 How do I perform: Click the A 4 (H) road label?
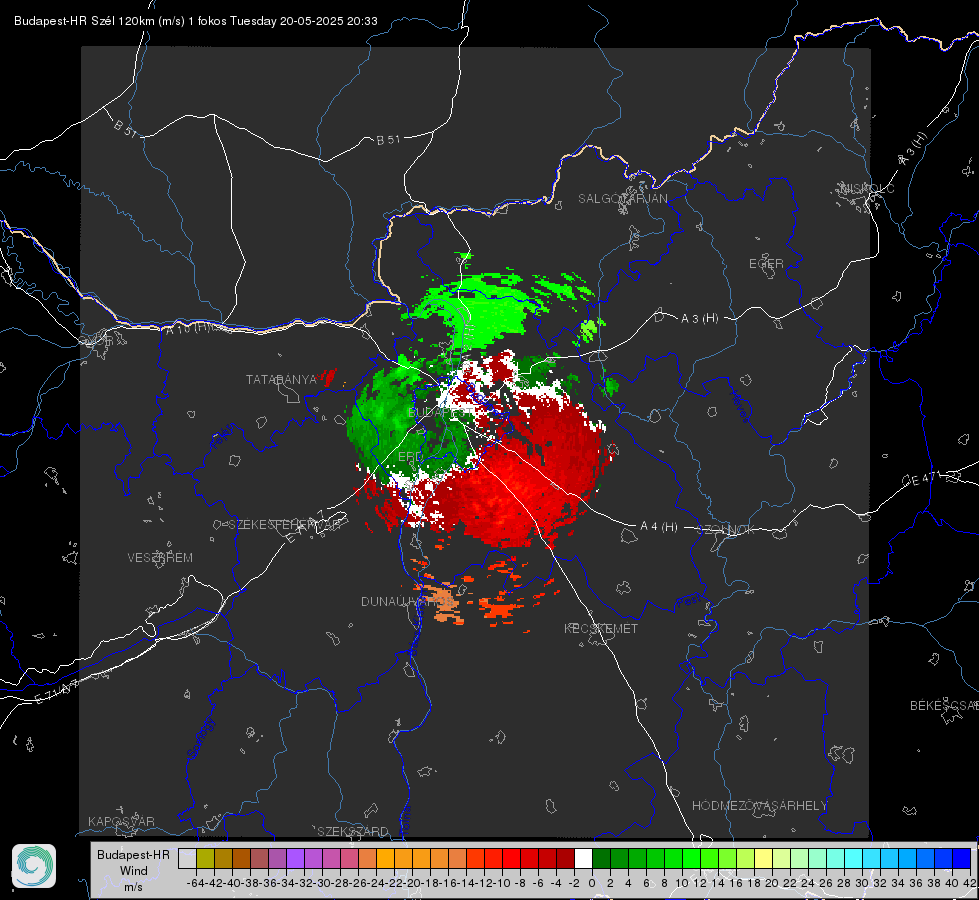pos(659,527)
